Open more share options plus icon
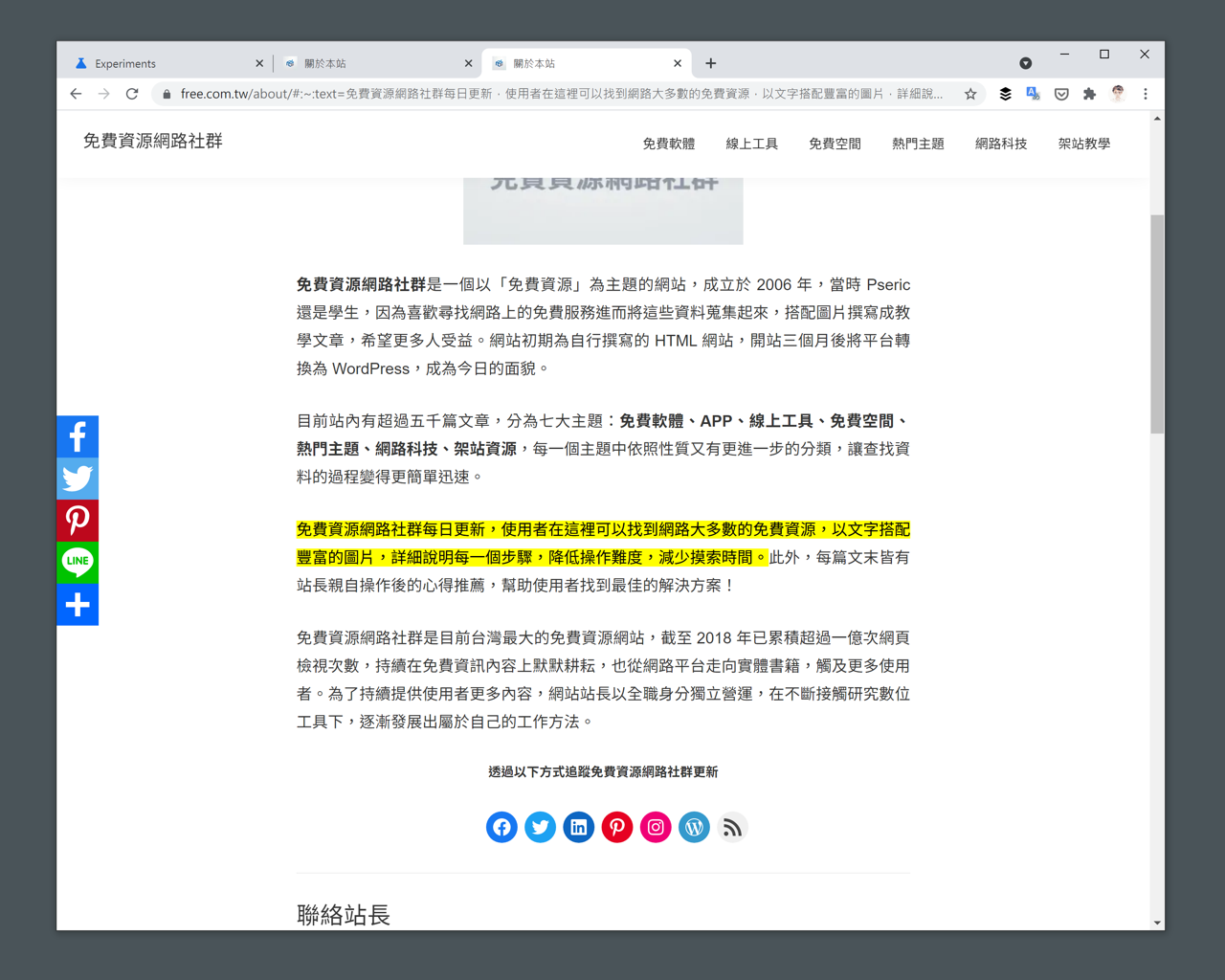Viewport: 1225px width, 980px height. (78, 605)
